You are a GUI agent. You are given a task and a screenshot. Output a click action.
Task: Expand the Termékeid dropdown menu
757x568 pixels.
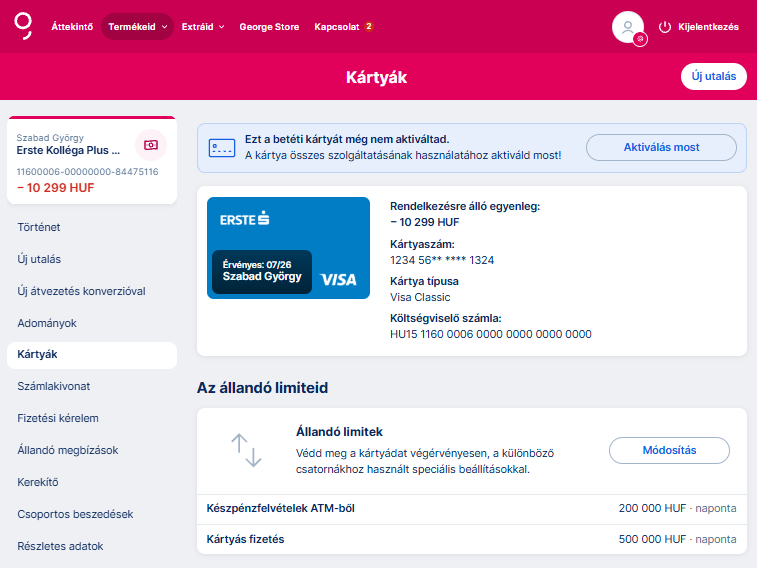point(137,27)
